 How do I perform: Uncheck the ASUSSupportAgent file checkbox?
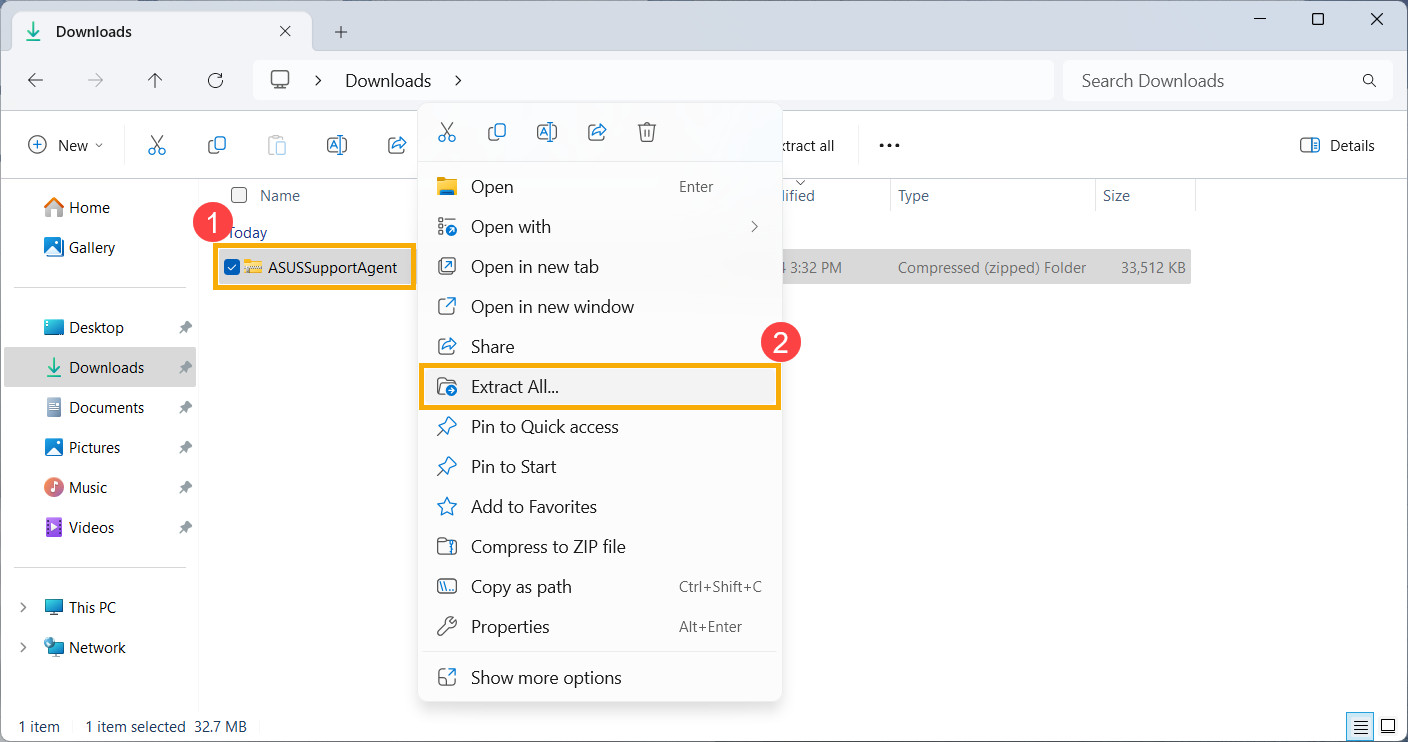pos(232,267)
